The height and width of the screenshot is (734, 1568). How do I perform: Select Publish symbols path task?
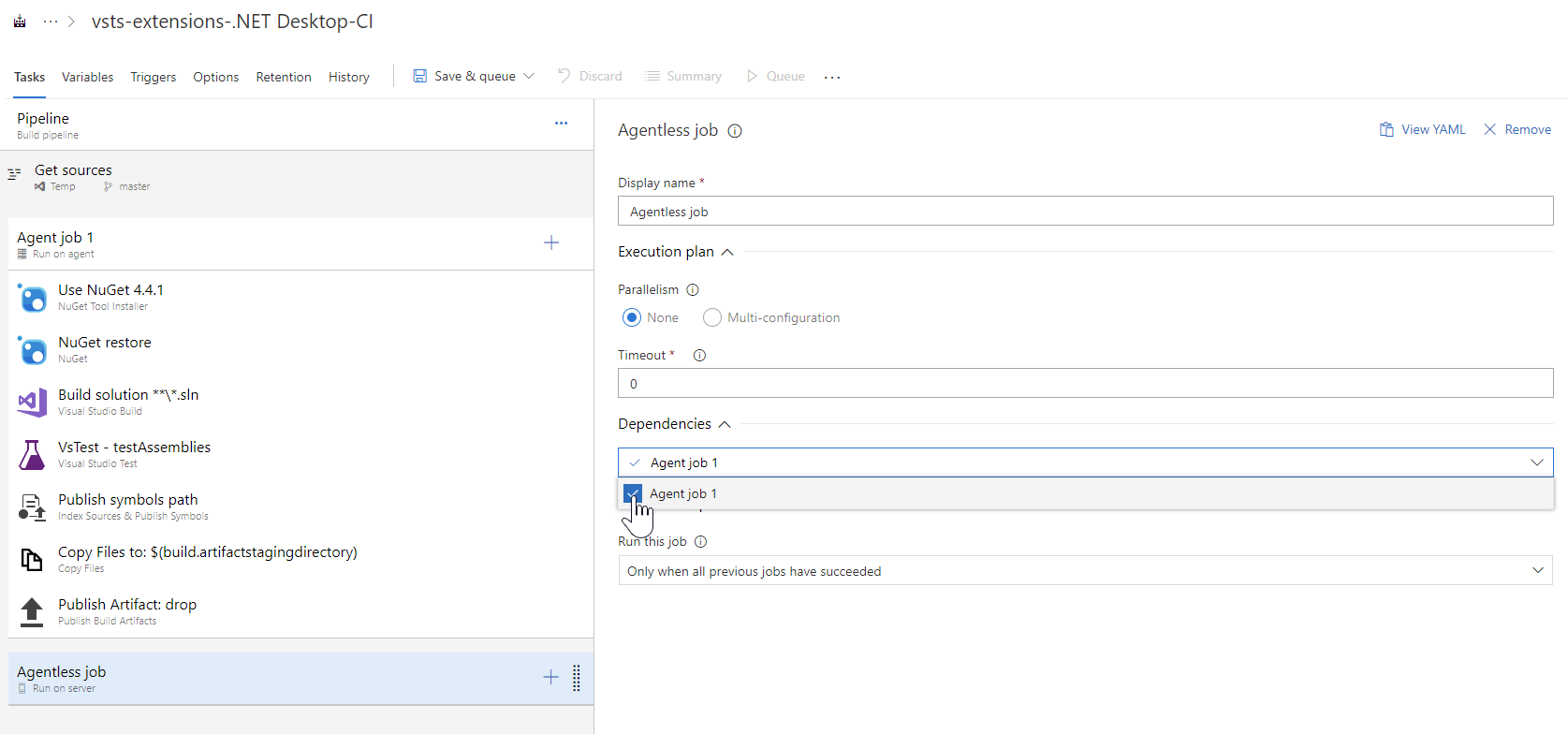click(x=300, y=507)
